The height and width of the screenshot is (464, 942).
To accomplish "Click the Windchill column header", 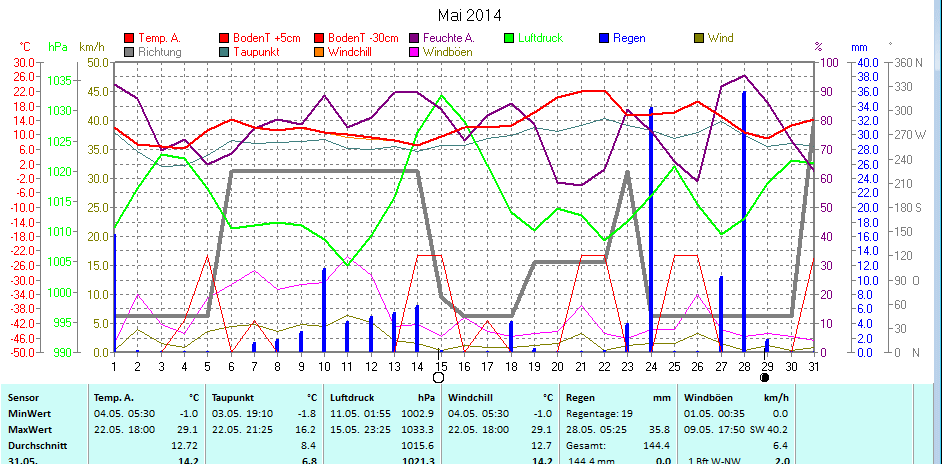I will tap(469, 398).
